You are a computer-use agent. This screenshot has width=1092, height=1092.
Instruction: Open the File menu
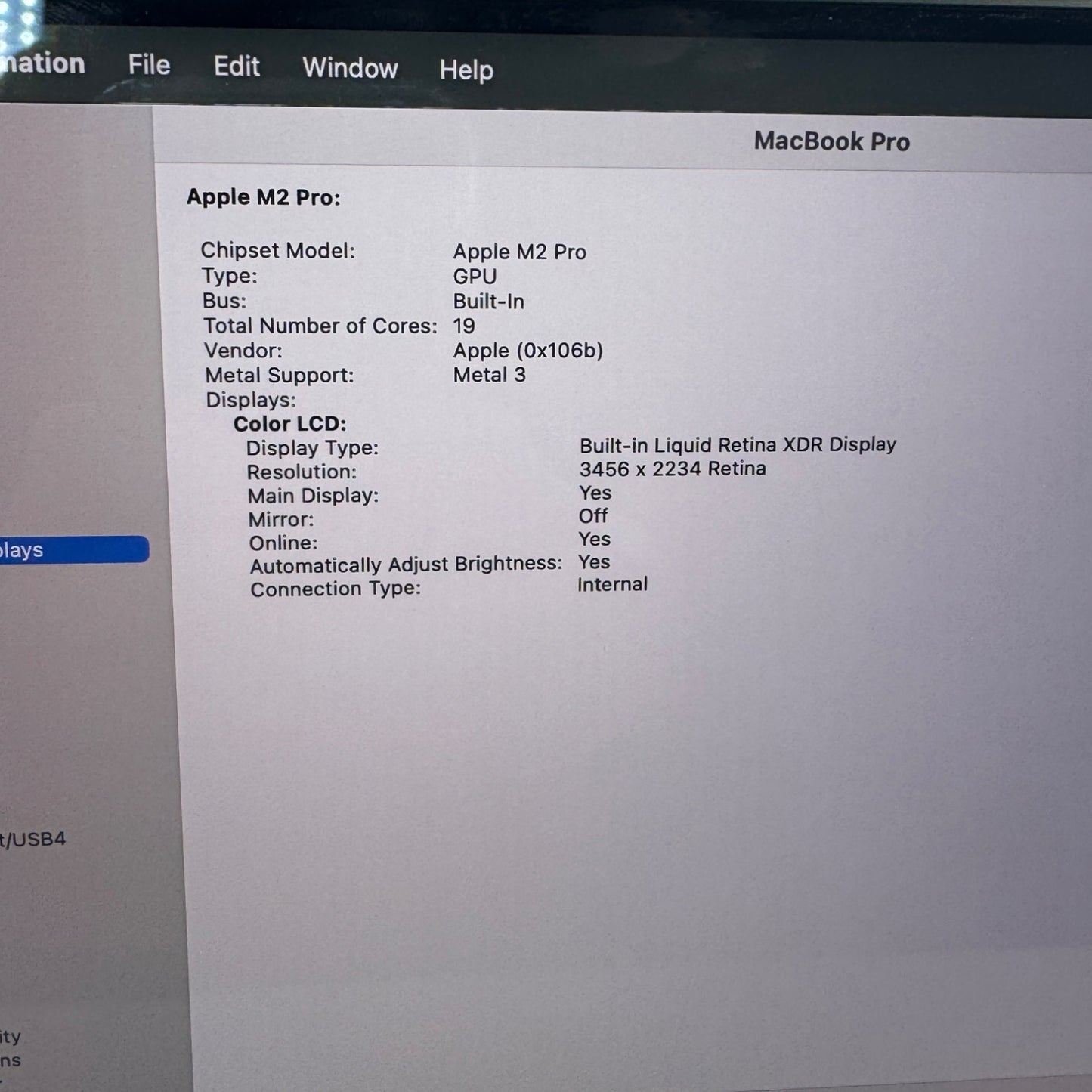(149, 65)
